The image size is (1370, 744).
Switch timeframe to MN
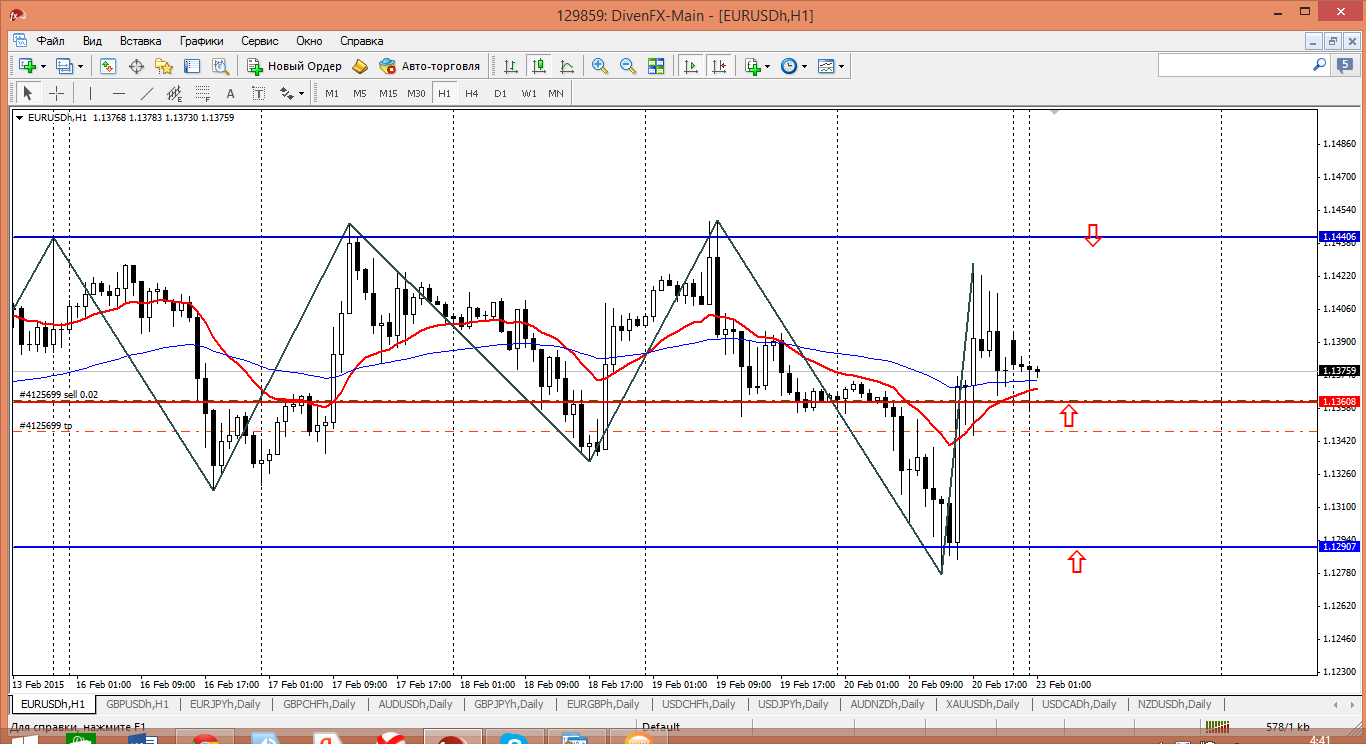pyautogui.click(x=556, y=93)
